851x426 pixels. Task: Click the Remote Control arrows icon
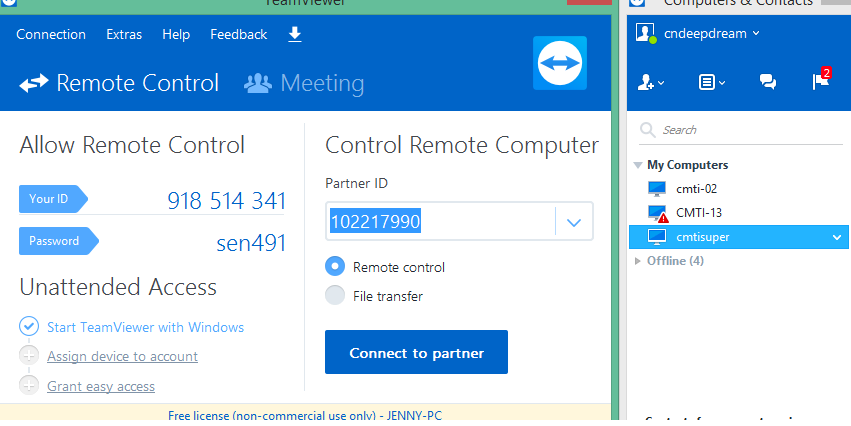tap(34, 84)
